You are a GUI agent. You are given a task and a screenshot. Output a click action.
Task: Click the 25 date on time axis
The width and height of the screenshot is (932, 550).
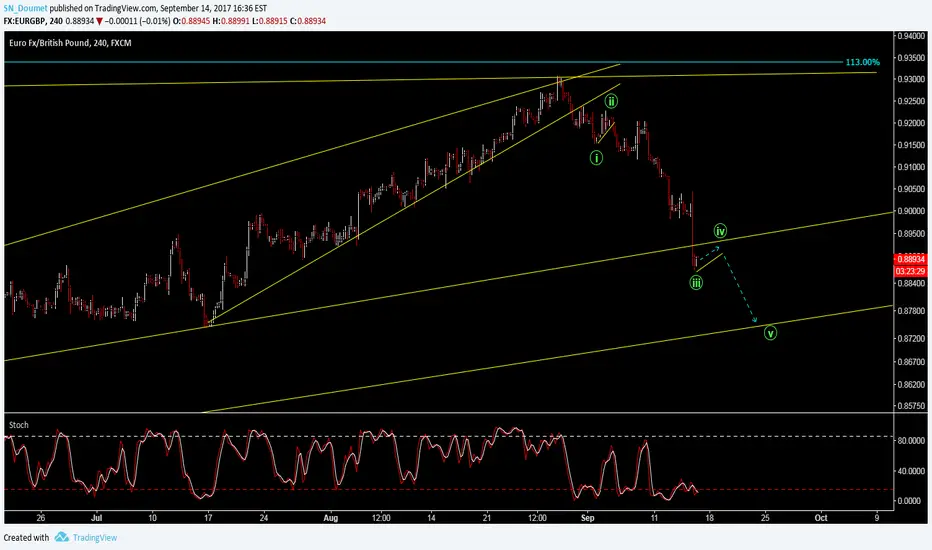point(765,518)
